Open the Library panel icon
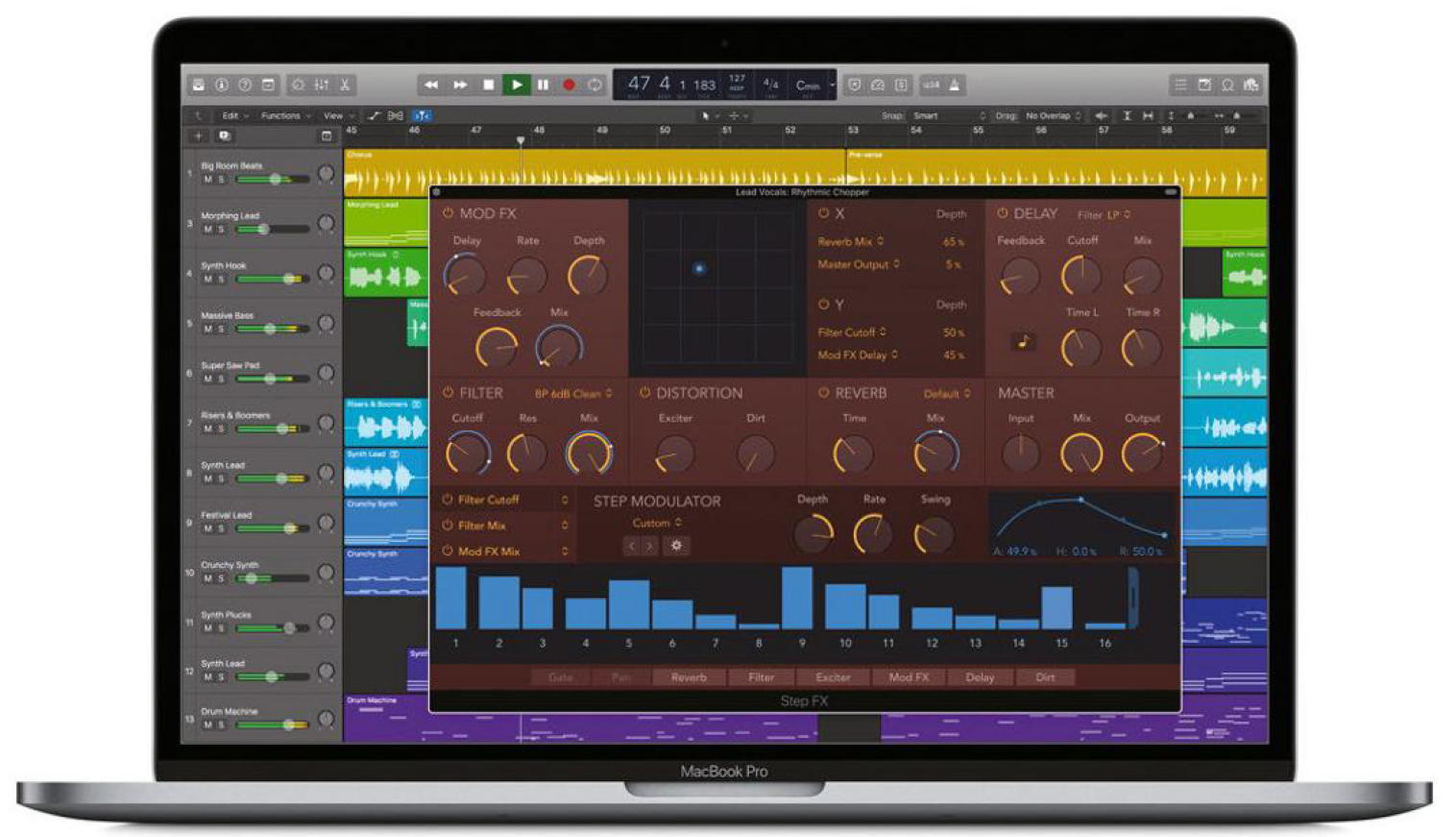 point(198,85)
